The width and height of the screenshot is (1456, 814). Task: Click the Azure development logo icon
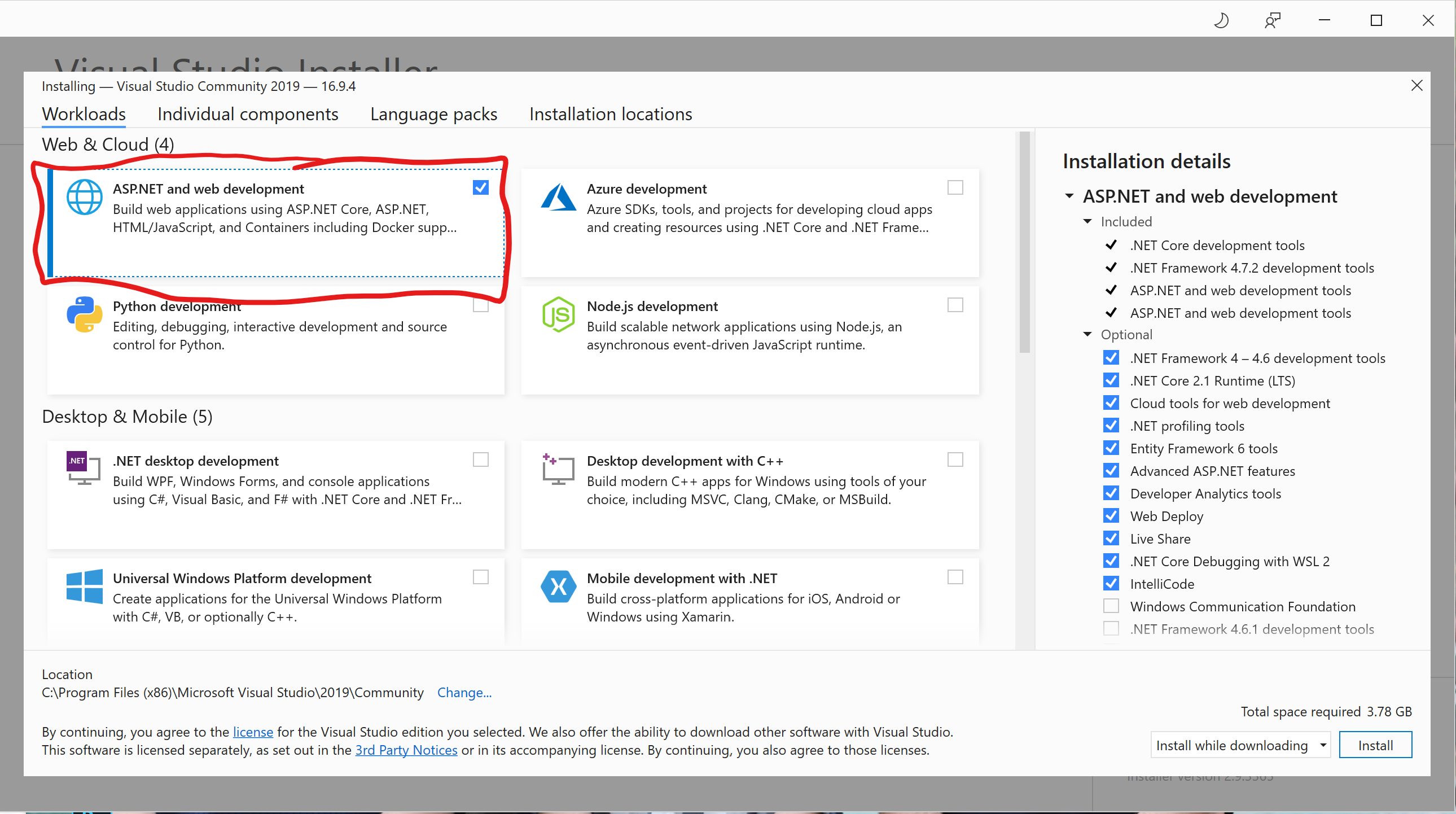[558, 197]
